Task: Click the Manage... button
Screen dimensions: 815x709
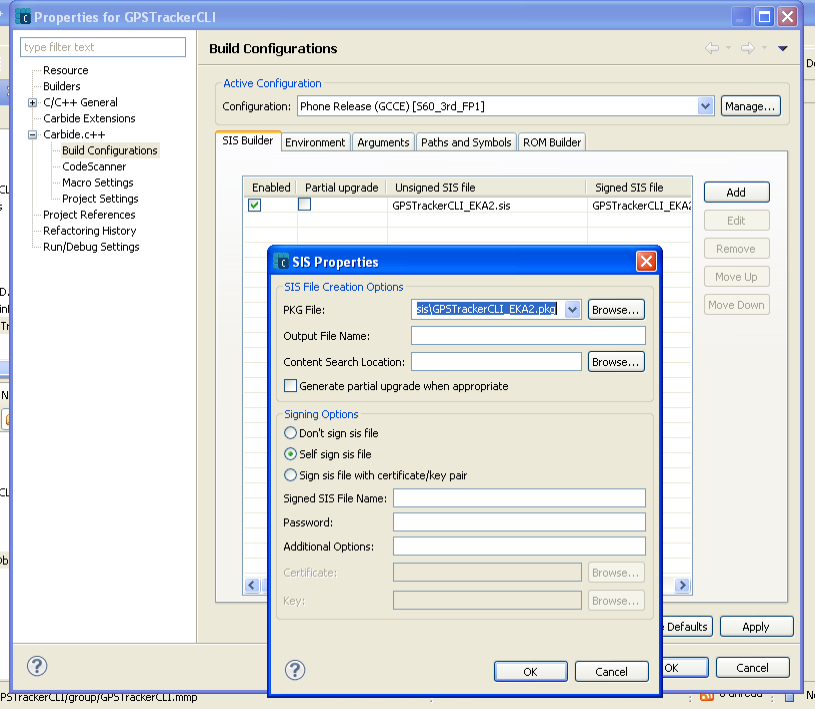Action: point(750,106)
